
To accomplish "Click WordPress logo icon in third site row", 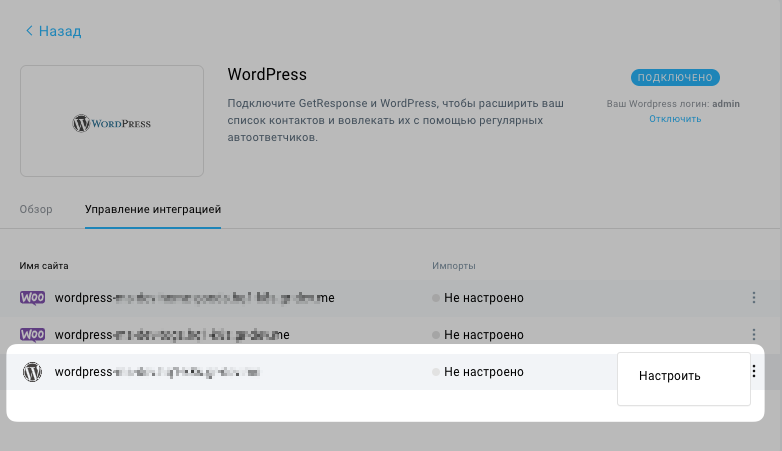I will (32, 372).
